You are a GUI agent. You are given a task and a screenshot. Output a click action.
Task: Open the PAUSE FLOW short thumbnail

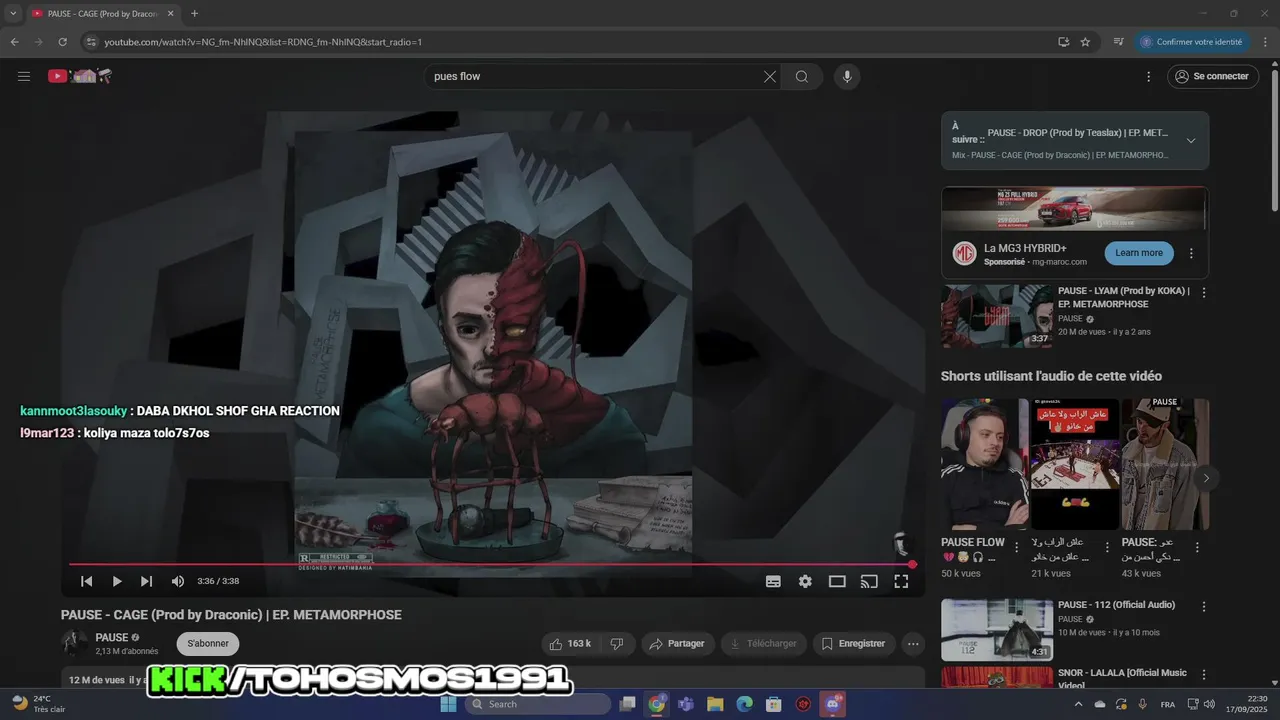point(985,464)
